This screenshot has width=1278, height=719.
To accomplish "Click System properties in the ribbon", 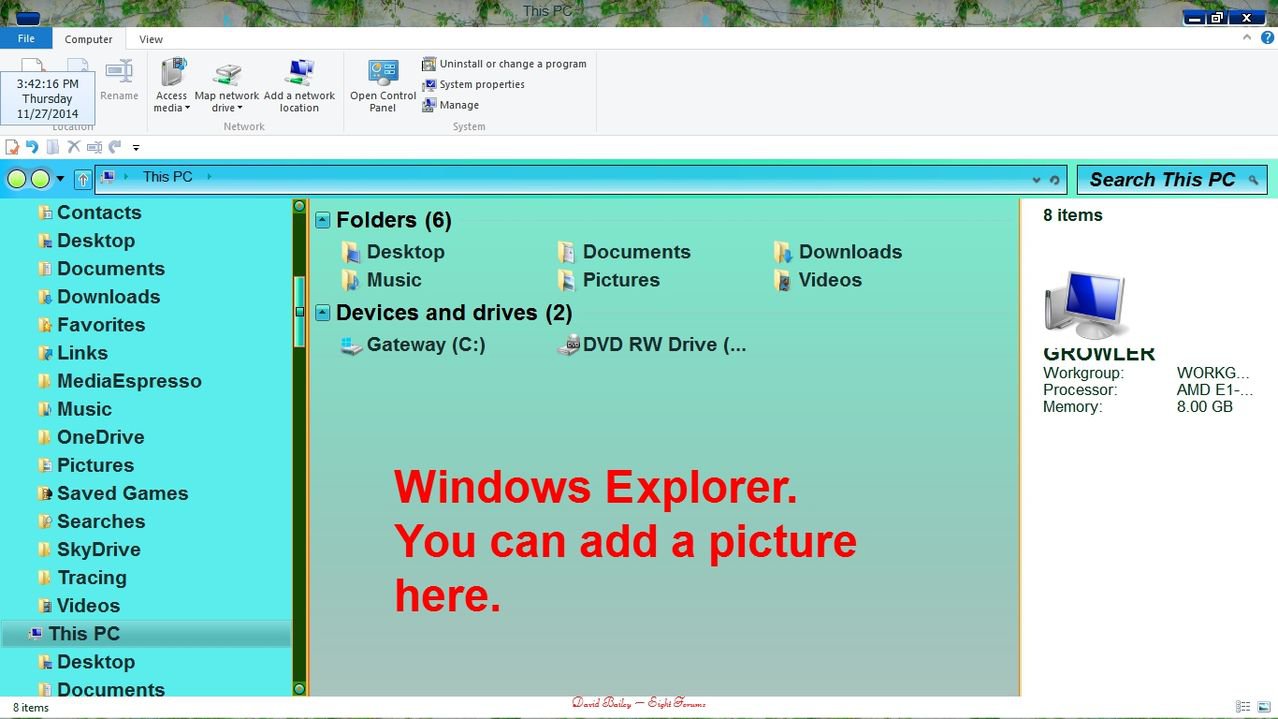I will coord(474,85).
